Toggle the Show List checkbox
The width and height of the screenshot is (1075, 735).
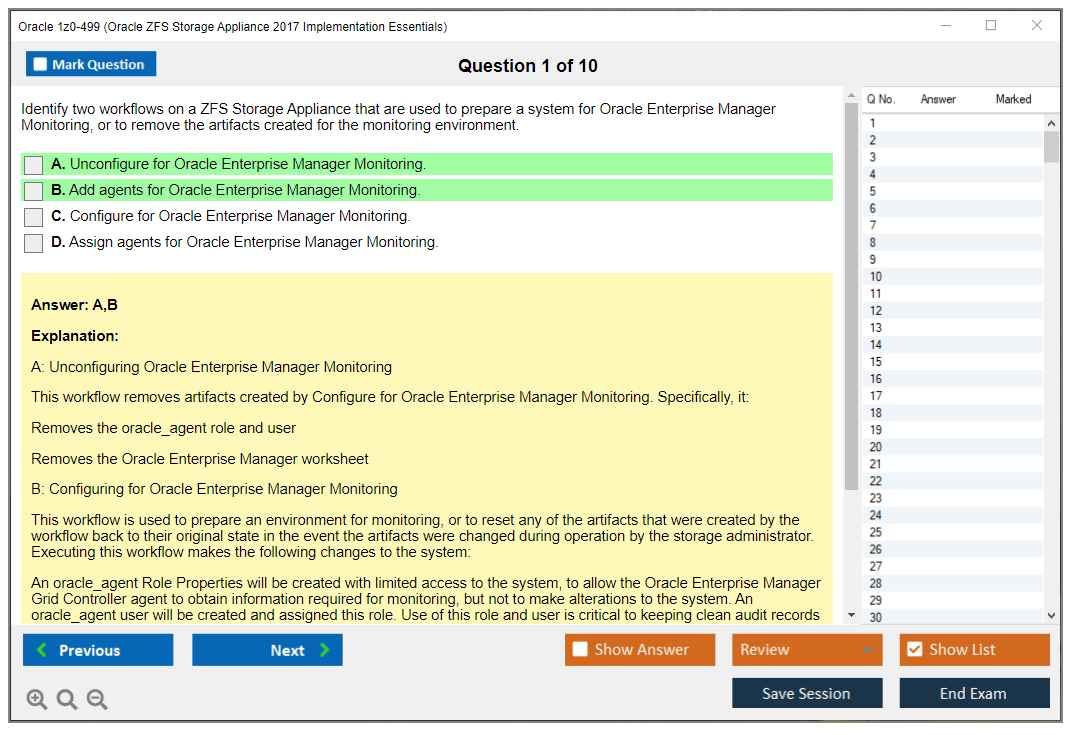point(915,649)
